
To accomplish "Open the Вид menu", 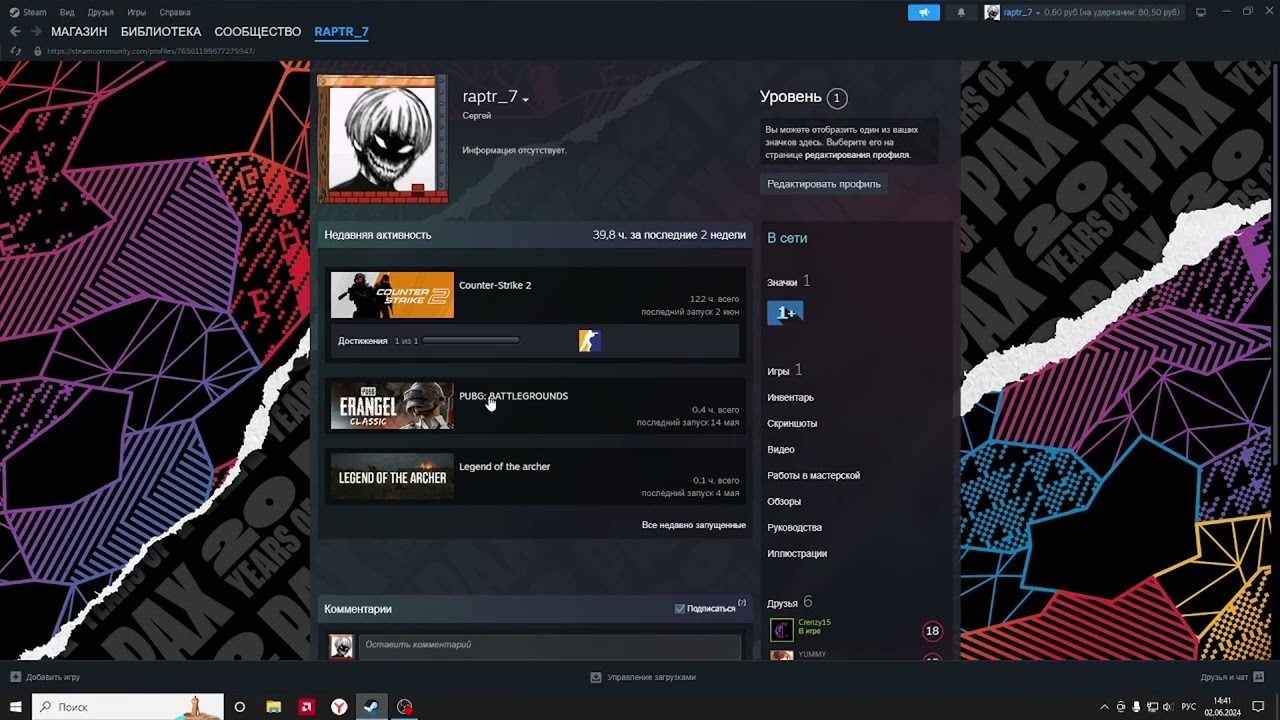I will 67,12.
